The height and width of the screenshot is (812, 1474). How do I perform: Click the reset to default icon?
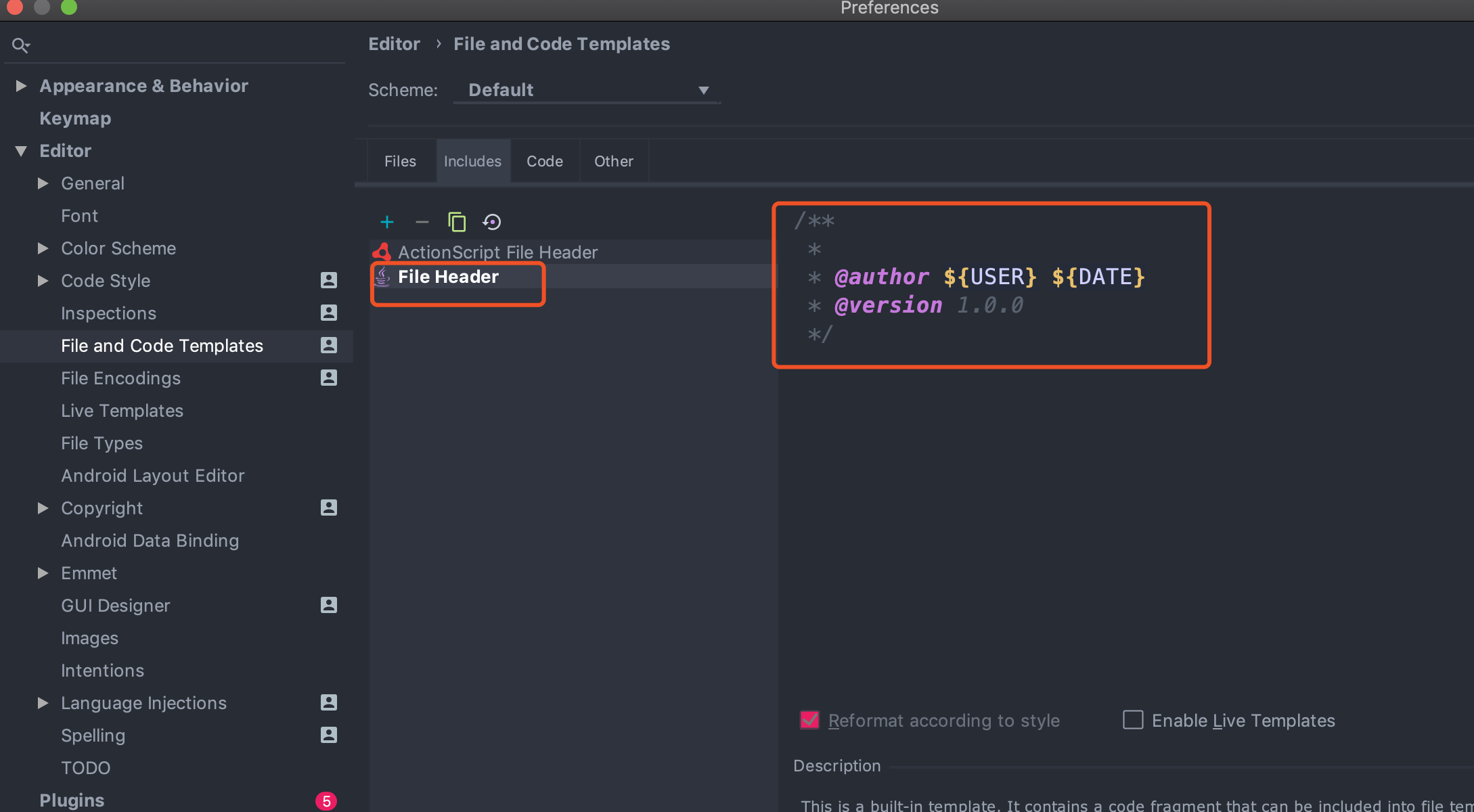(492, 222)
